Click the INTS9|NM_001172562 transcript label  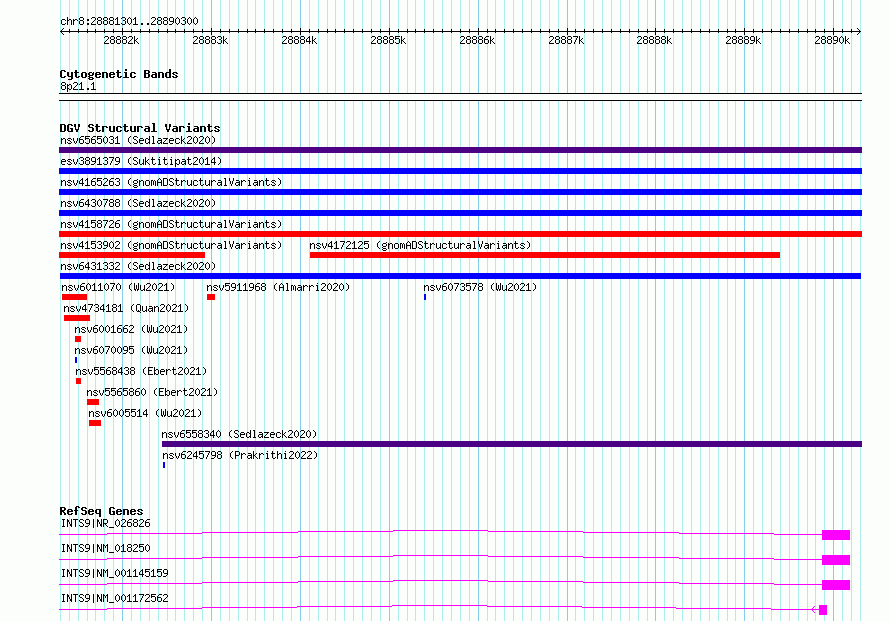(x=115, y=598)
